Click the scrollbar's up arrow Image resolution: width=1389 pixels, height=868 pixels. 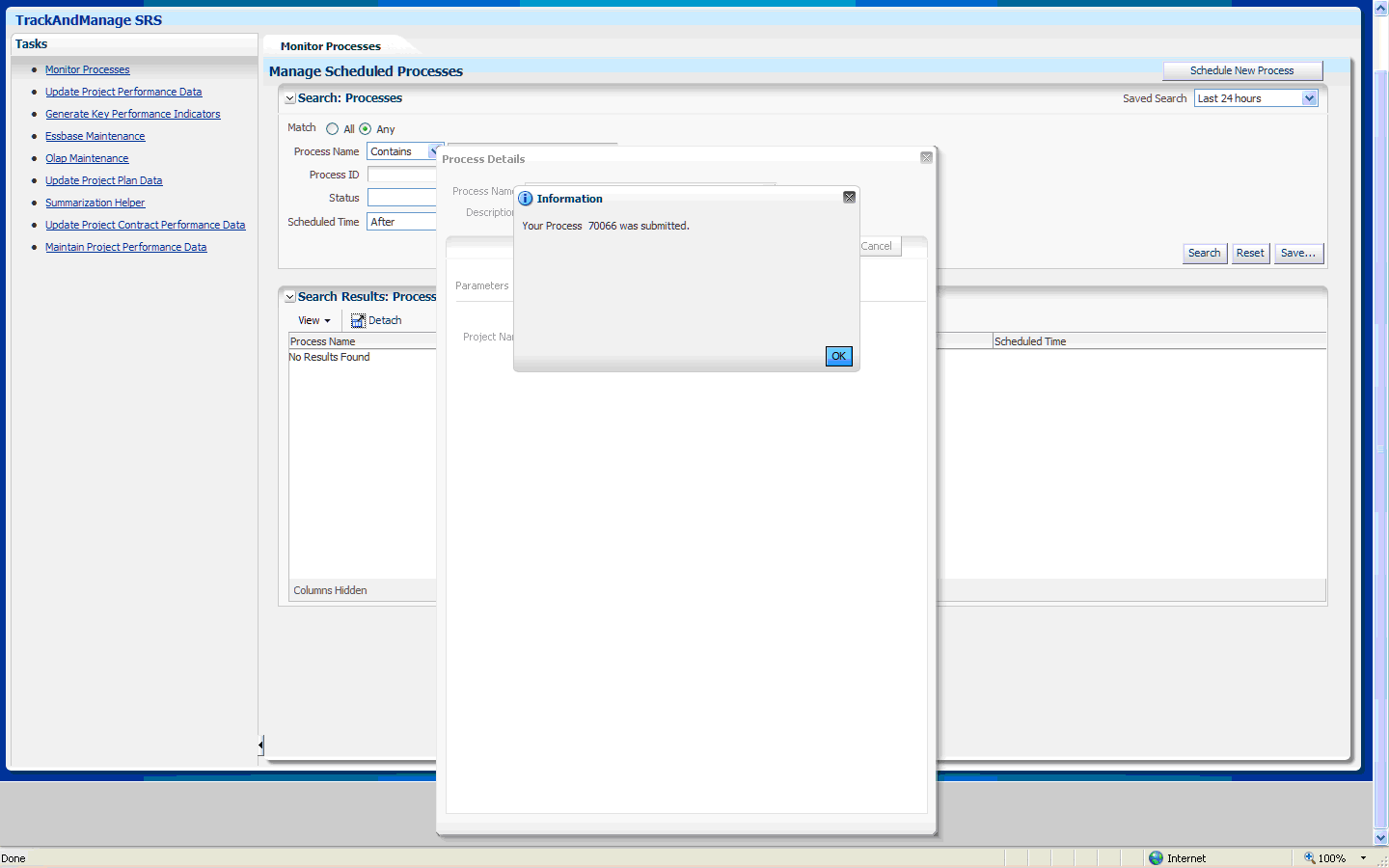1379,8
